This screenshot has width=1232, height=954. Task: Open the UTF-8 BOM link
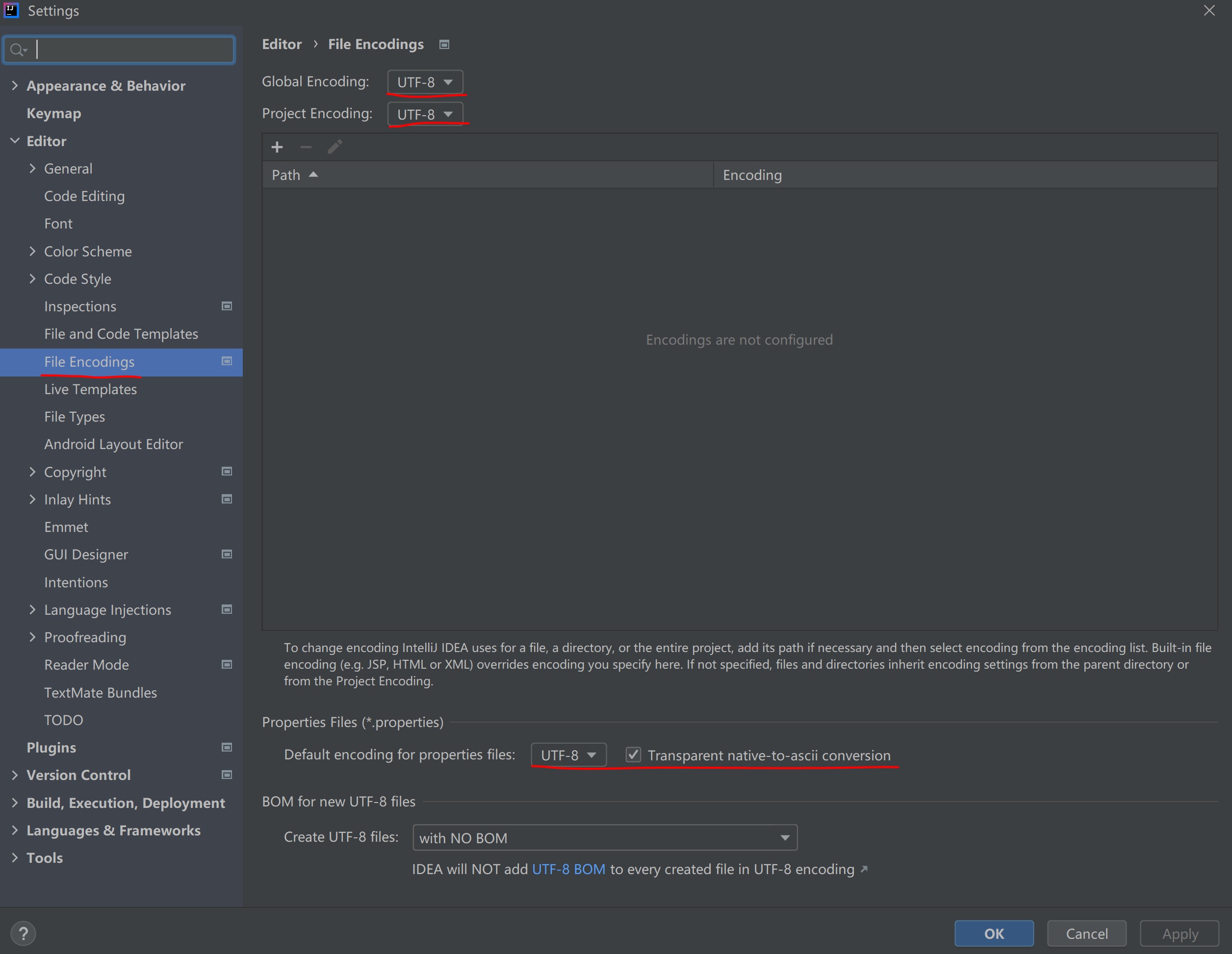point(568,869)
